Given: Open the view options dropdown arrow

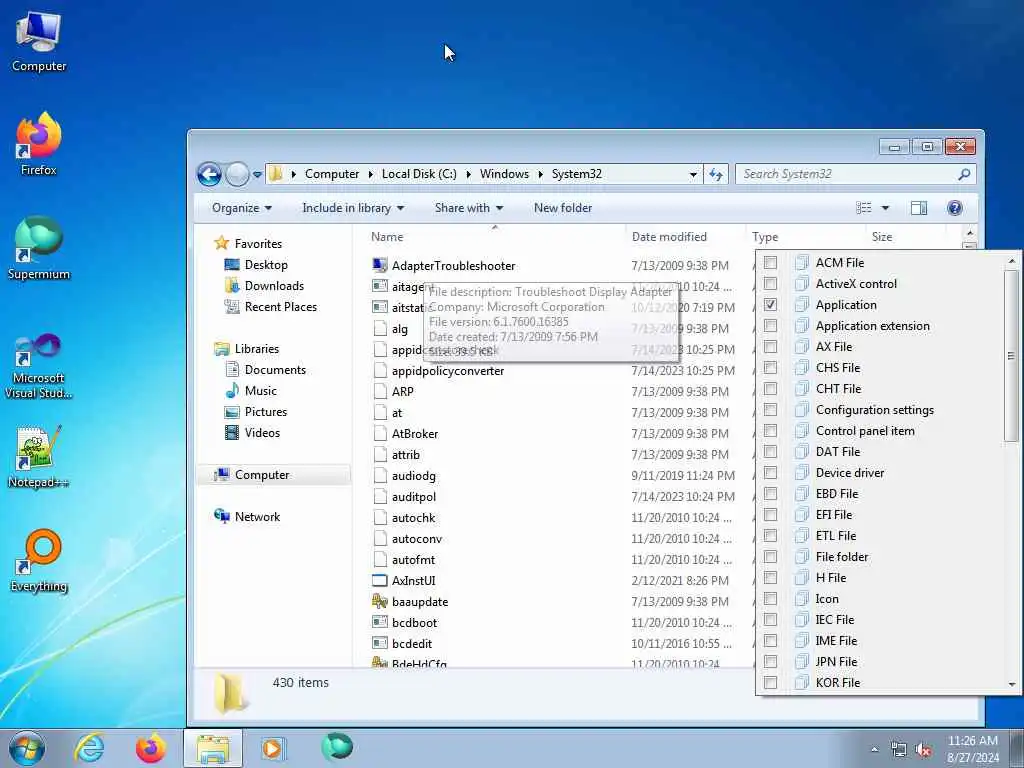Looking at the screenshot, I should click(886, 208).
